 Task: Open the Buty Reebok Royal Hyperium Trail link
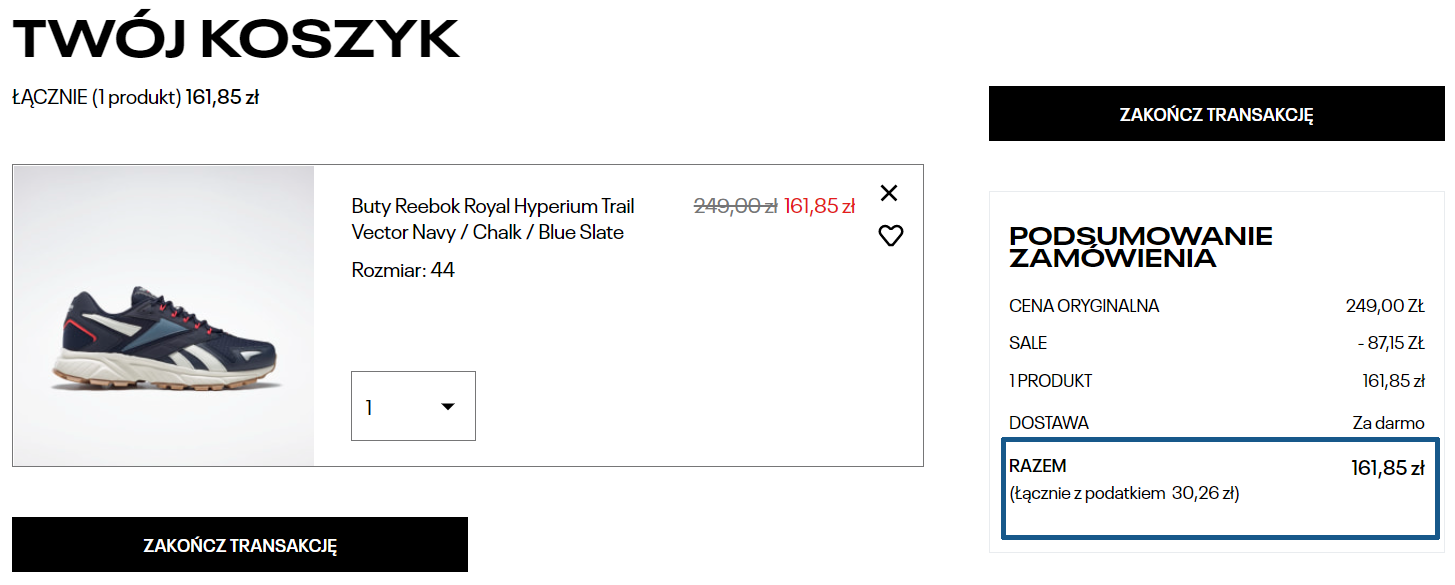tap(493, 207)
